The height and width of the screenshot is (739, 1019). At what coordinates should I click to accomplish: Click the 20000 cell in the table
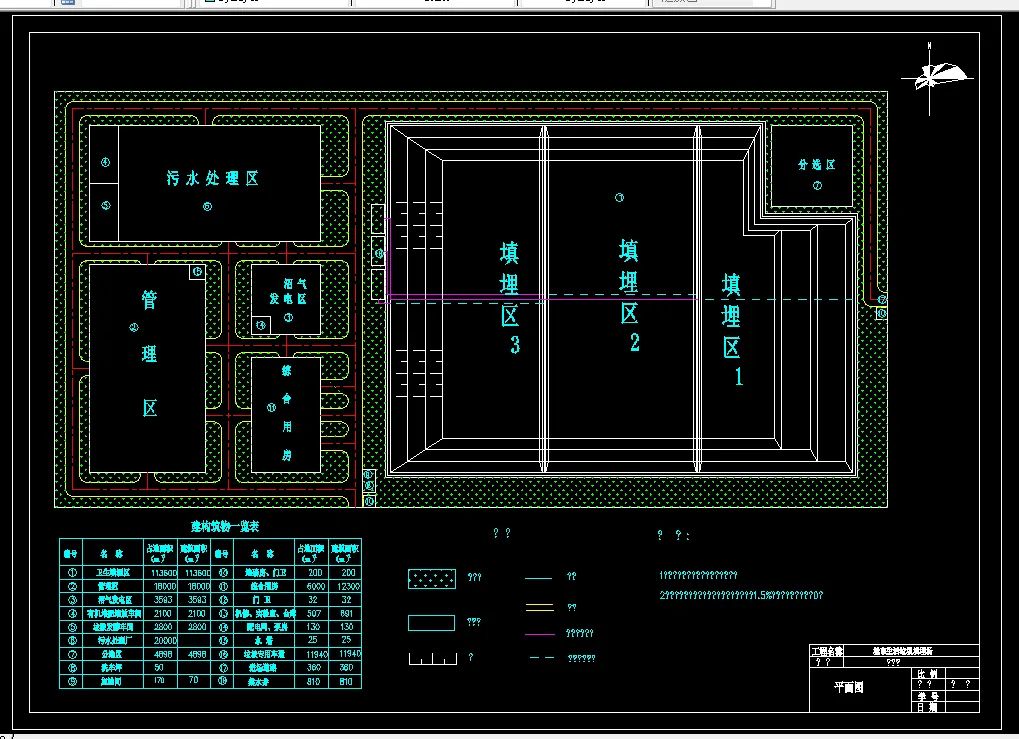point(163,640)
